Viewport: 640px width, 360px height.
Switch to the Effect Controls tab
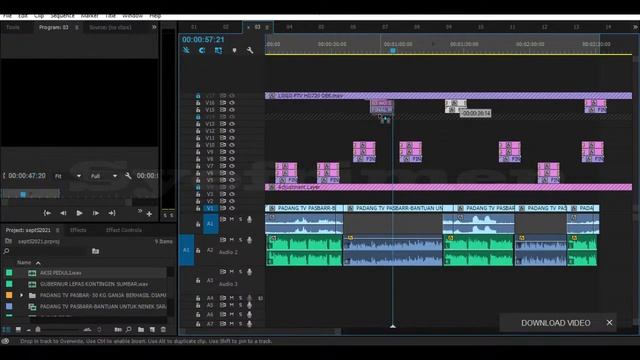(x=124, y=230)
